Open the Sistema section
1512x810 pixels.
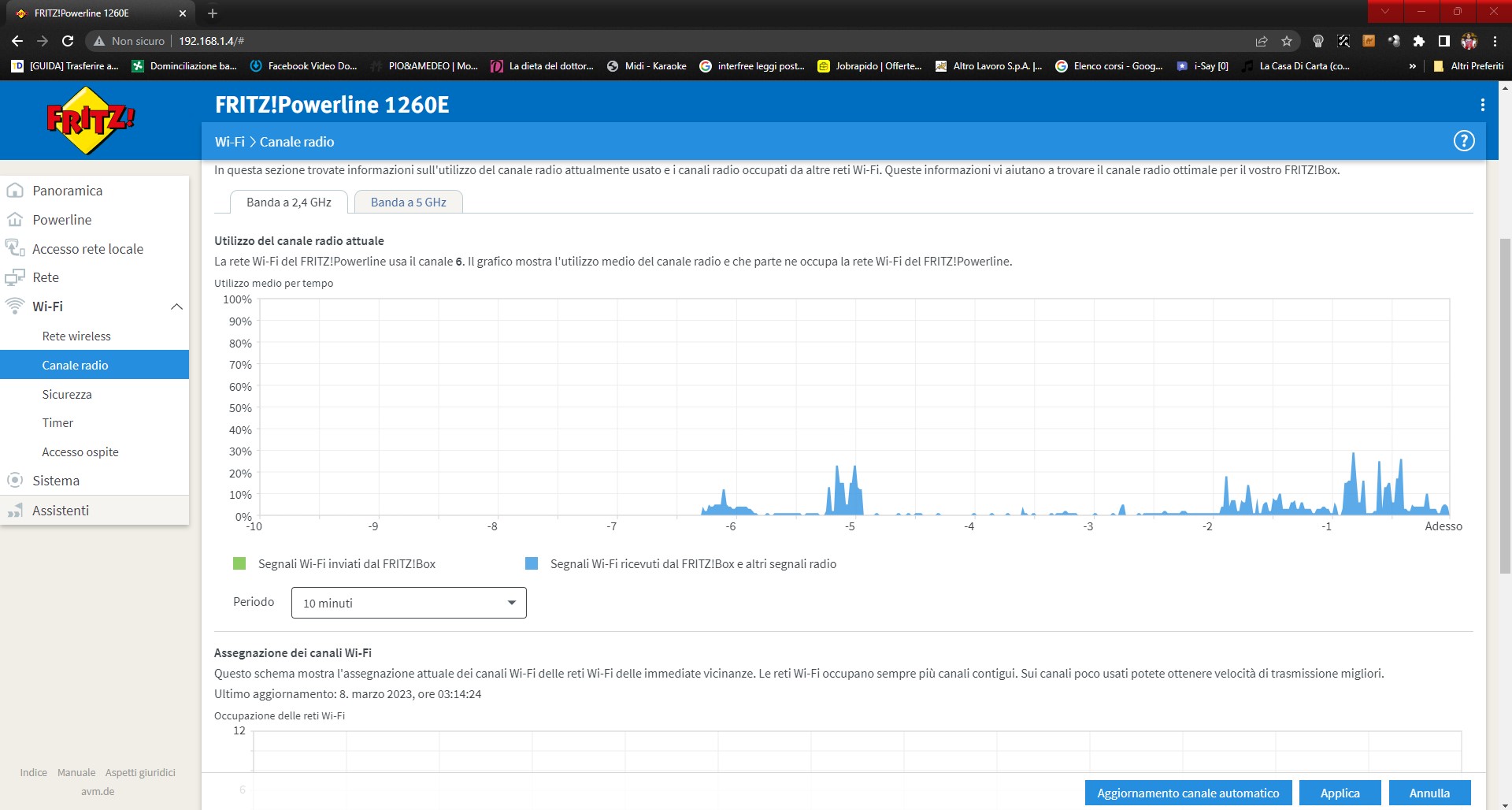[56, 481]
